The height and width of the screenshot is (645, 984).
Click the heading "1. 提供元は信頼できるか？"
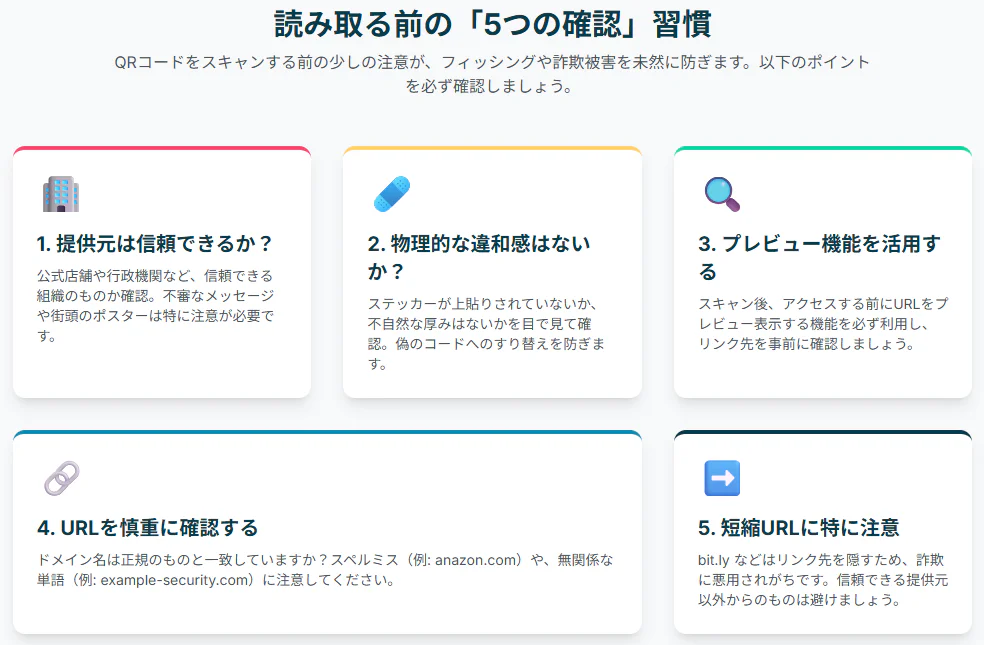coord(155,244)
